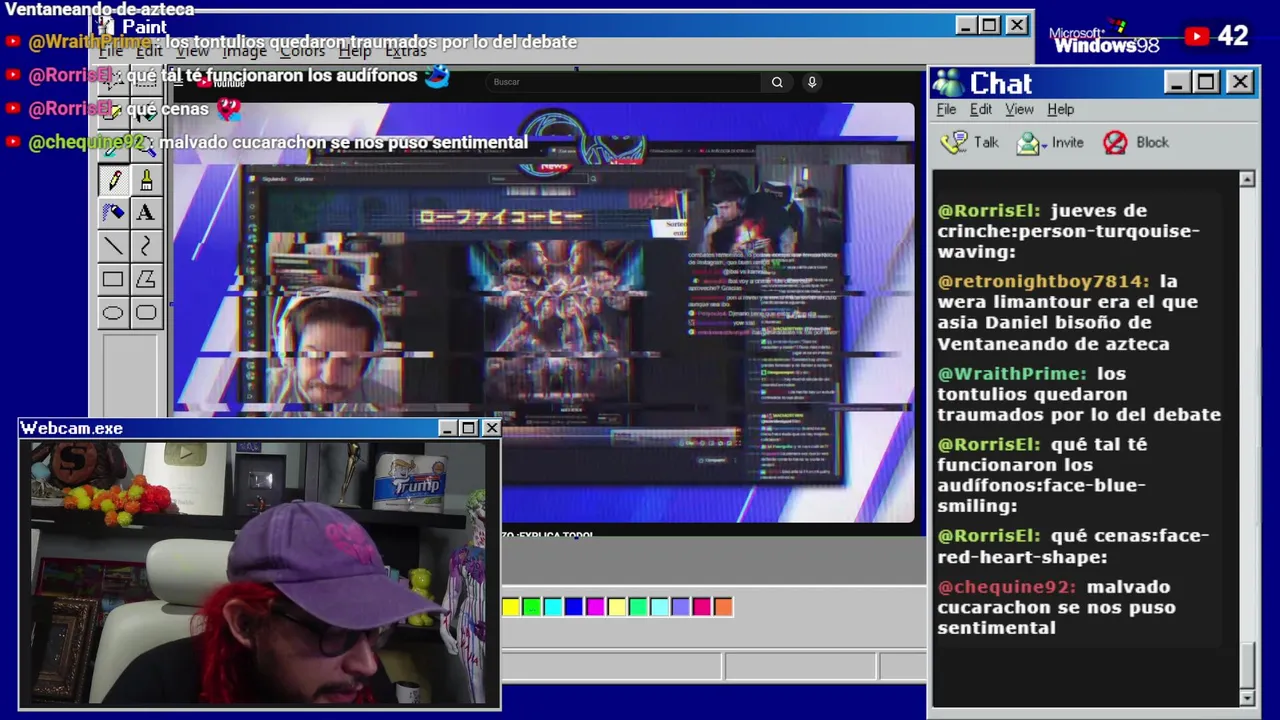Click the YouTube Buscar search field

pos(625,82)
